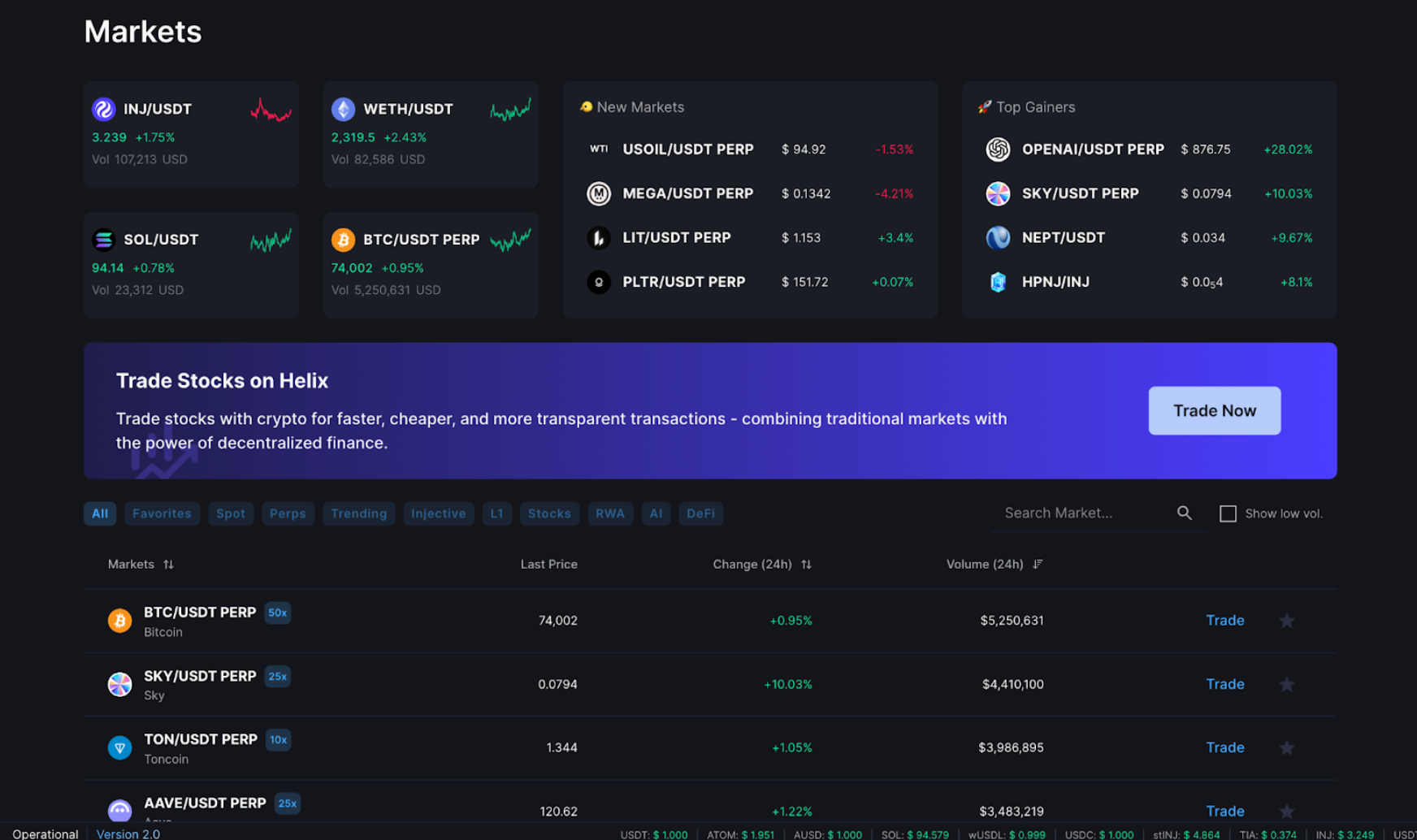Favorite BTC/USDT PERP with the star

(x=1287, y=621)
